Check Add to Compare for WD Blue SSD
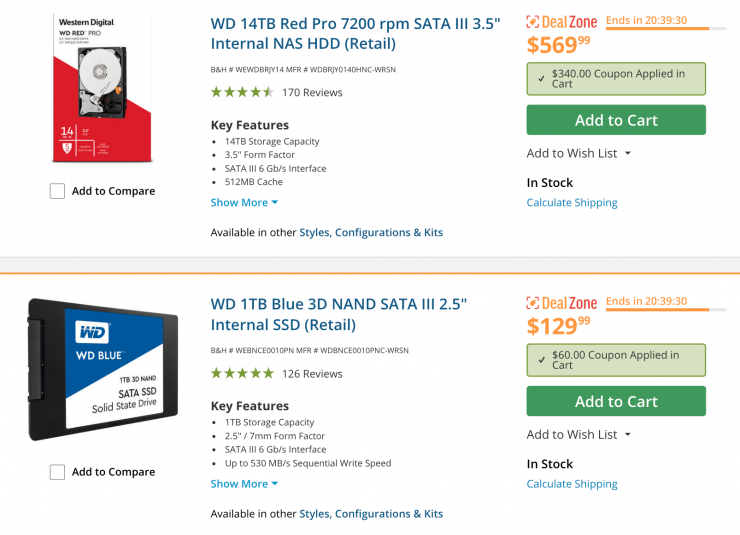 tap(58, 472)
